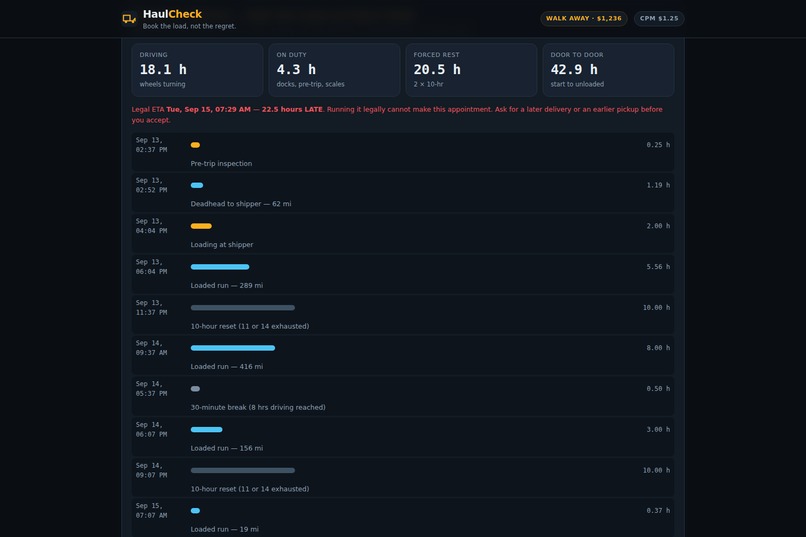Click the 10-hour reset row at Sep 14, 09:07 PM

tap(403, 477)
